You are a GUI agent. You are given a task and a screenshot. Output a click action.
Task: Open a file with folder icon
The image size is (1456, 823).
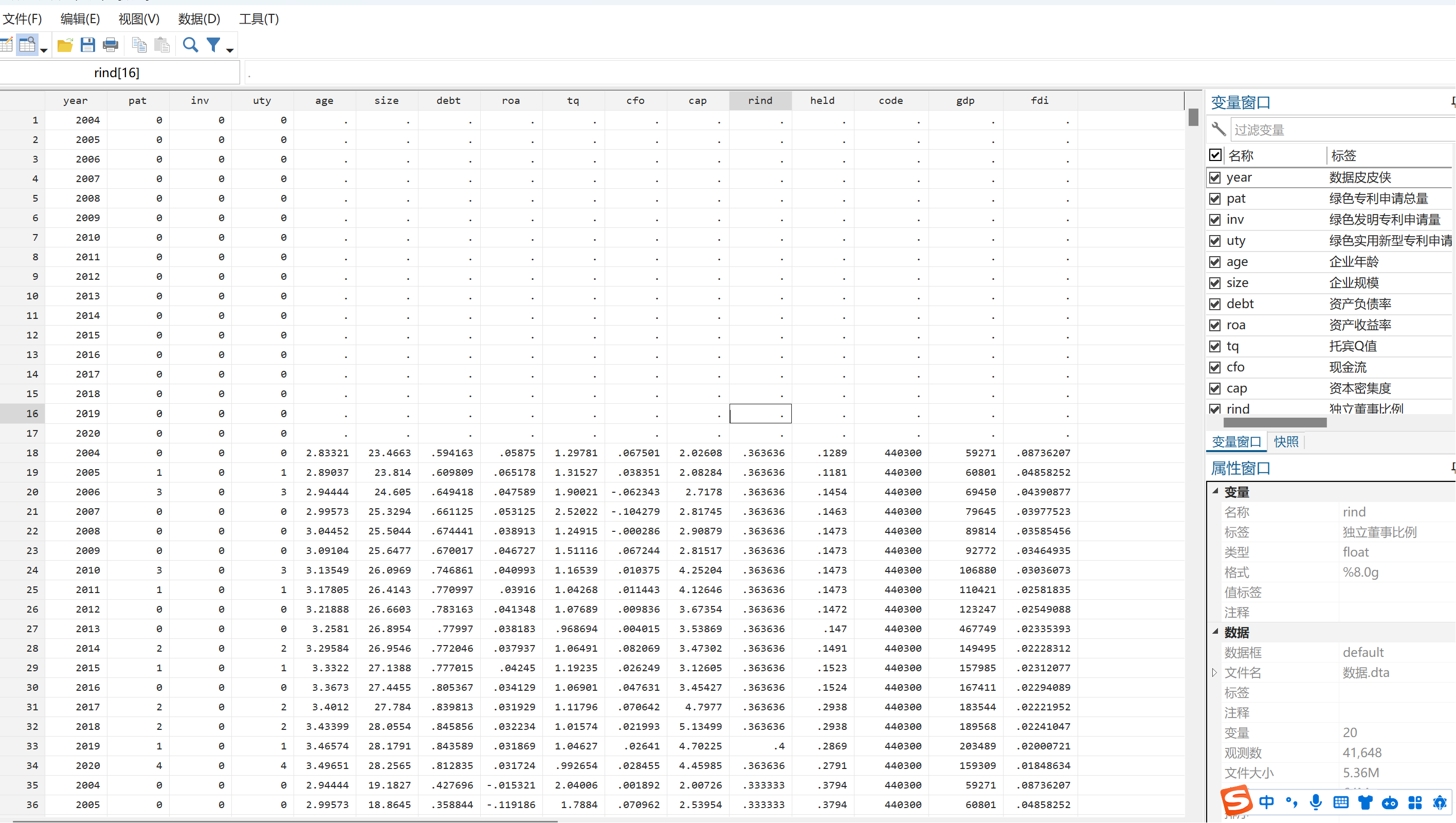(x=65, y=45)
